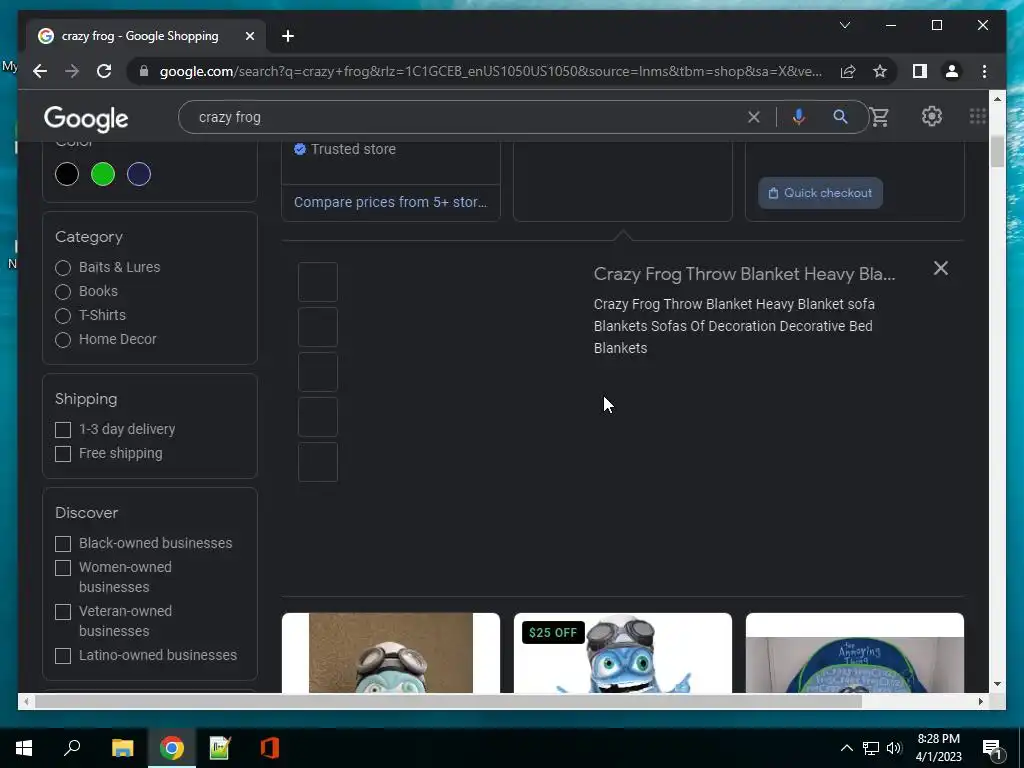Choose Books category
1024x768 pixels.
click(63, 292)
